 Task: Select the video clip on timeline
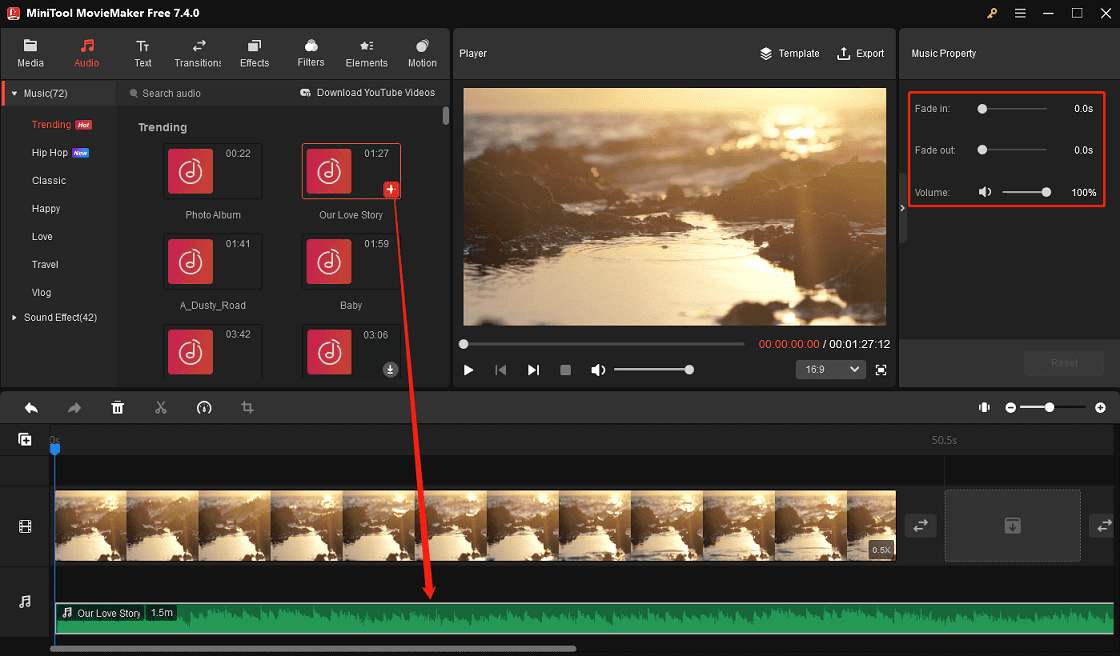coord(475,525)
